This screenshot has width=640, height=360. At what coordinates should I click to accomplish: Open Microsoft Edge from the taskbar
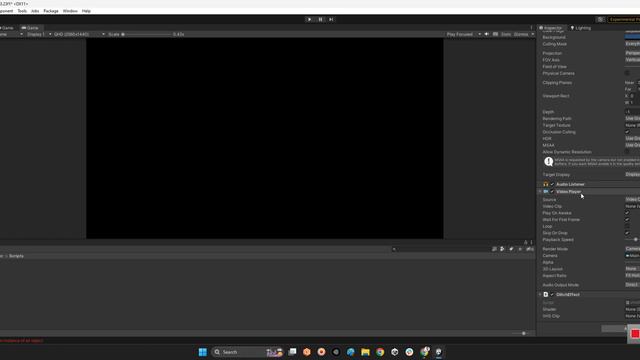click(351, 352)
